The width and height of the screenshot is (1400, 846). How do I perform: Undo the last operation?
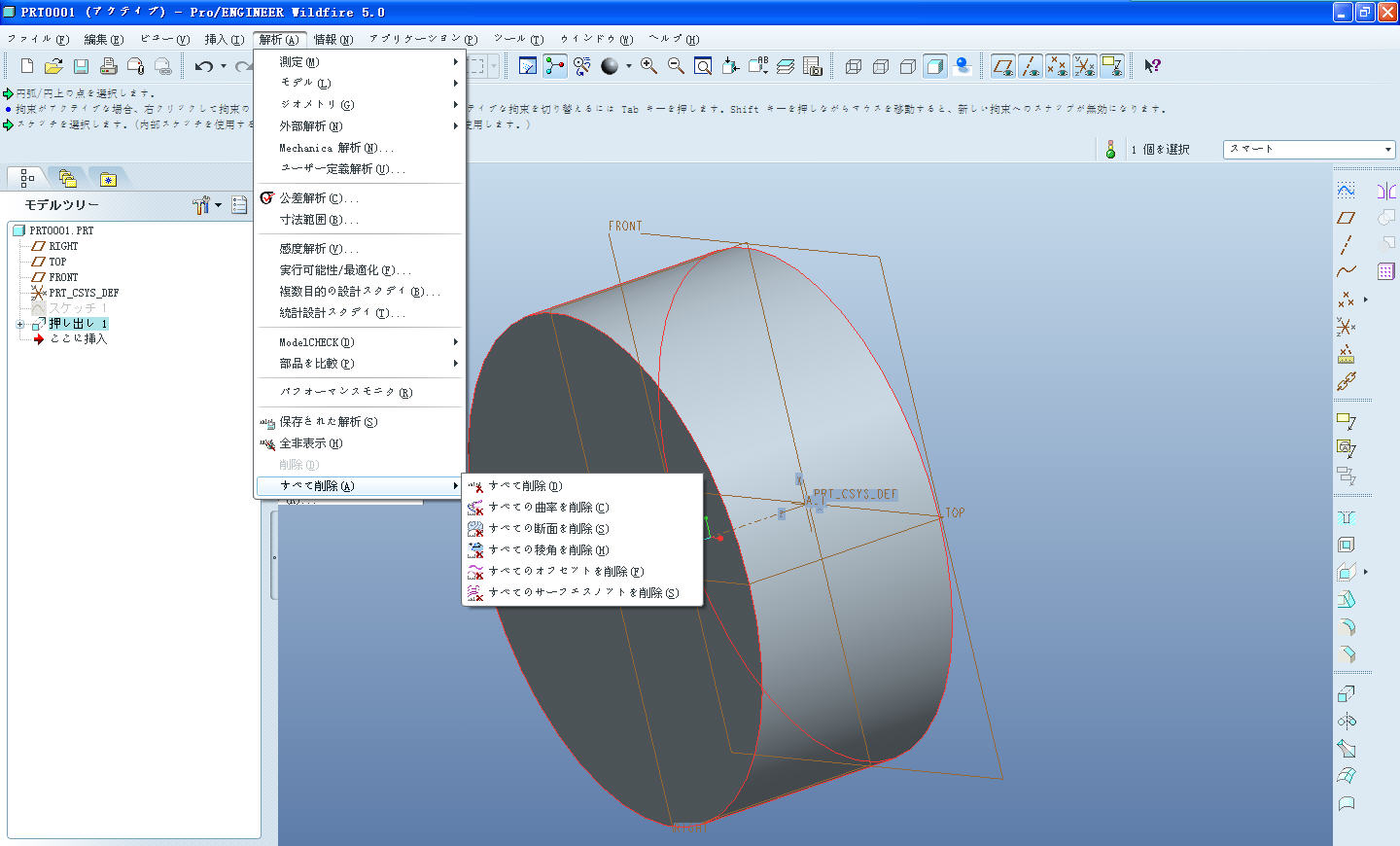coord(203,66)
